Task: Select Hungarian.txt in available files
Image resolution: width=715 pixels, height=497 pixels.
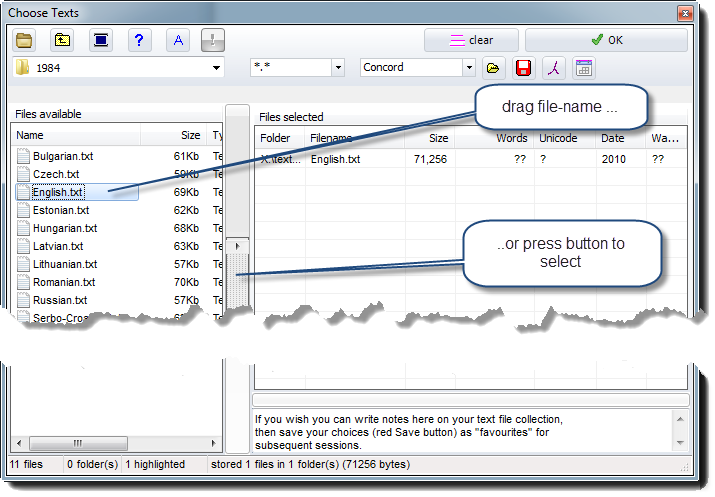Action: (64, 228)
